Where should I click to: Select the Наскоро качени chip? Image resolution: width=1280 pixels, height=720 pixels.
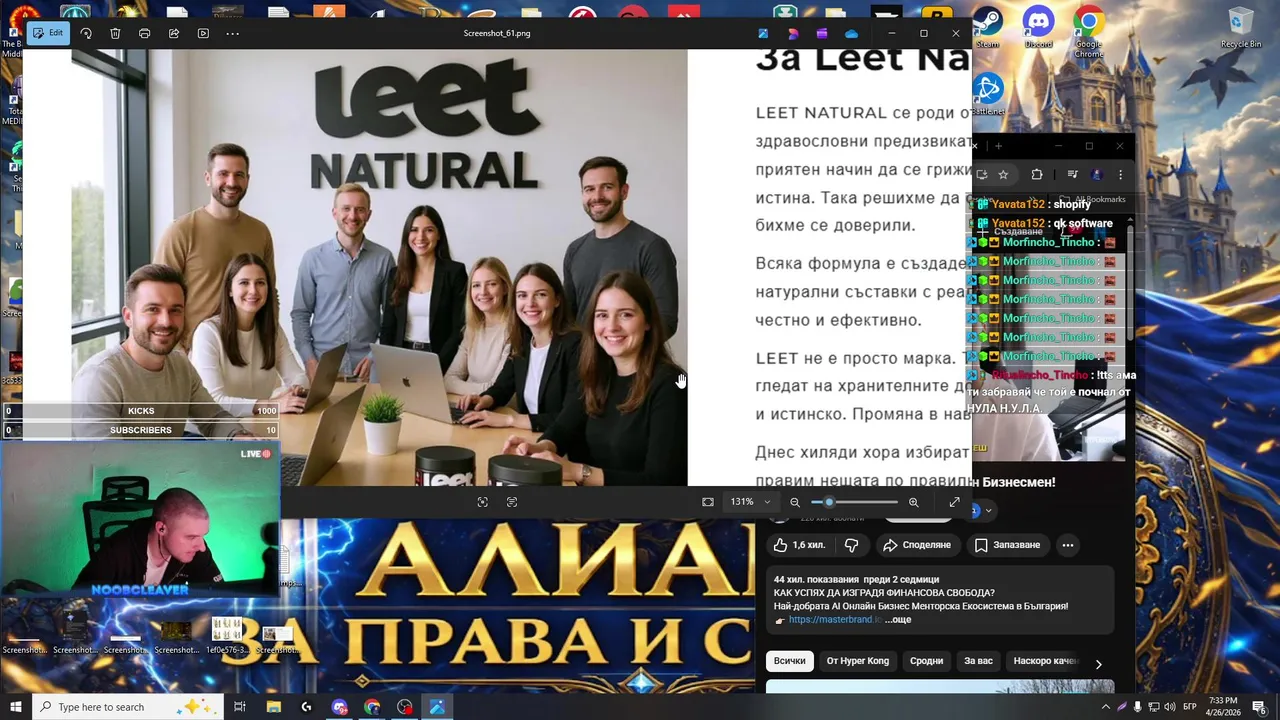tap(1045, 661)
